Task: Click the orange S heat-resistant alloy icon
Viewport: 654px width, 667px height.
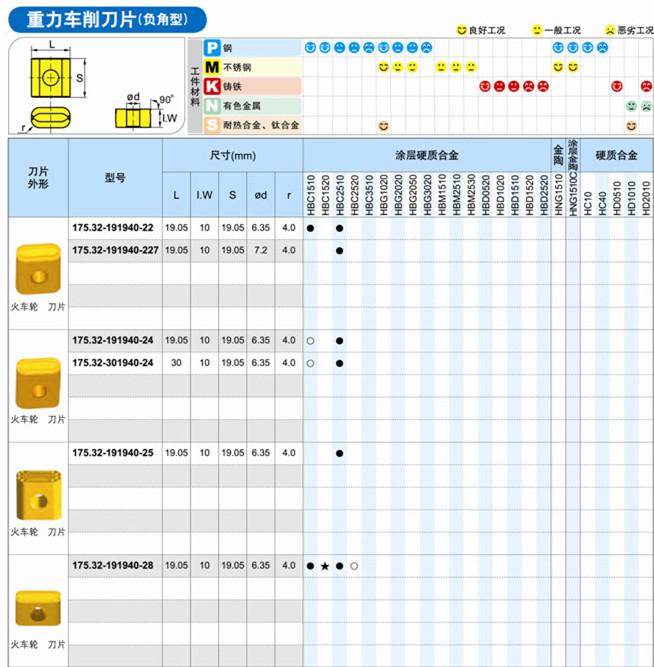Action: pos(212,126)
